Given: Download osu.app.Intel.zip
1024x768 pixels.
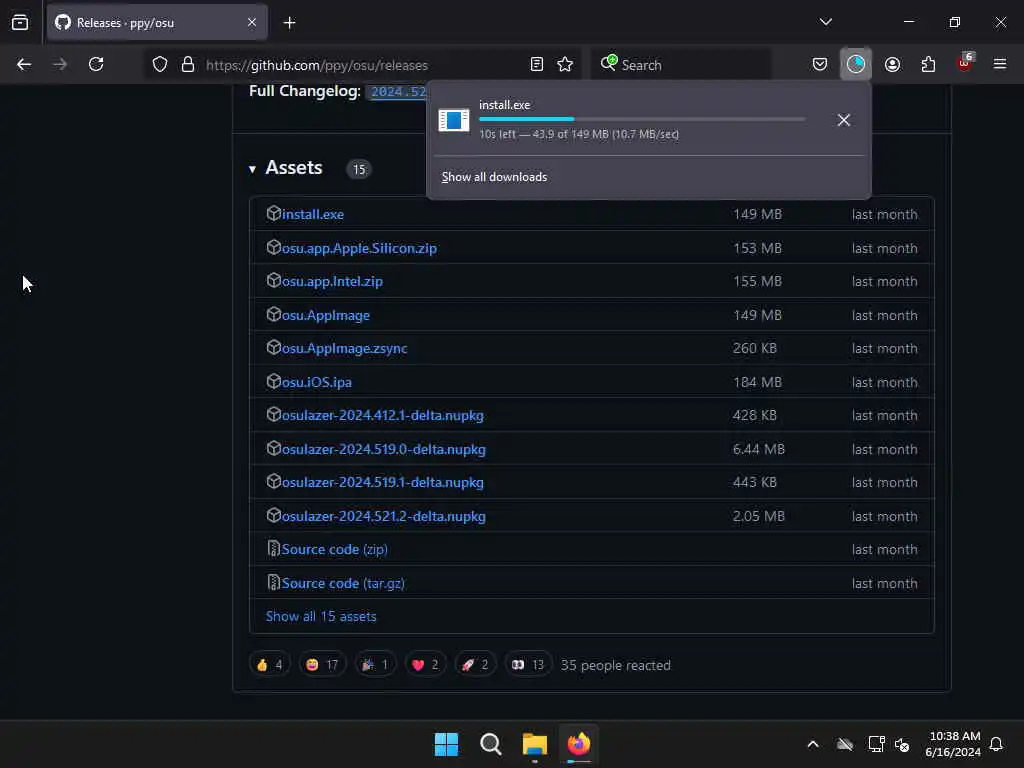Looking at the screenshot, I should pyautogui.click(x=332, y=281).
